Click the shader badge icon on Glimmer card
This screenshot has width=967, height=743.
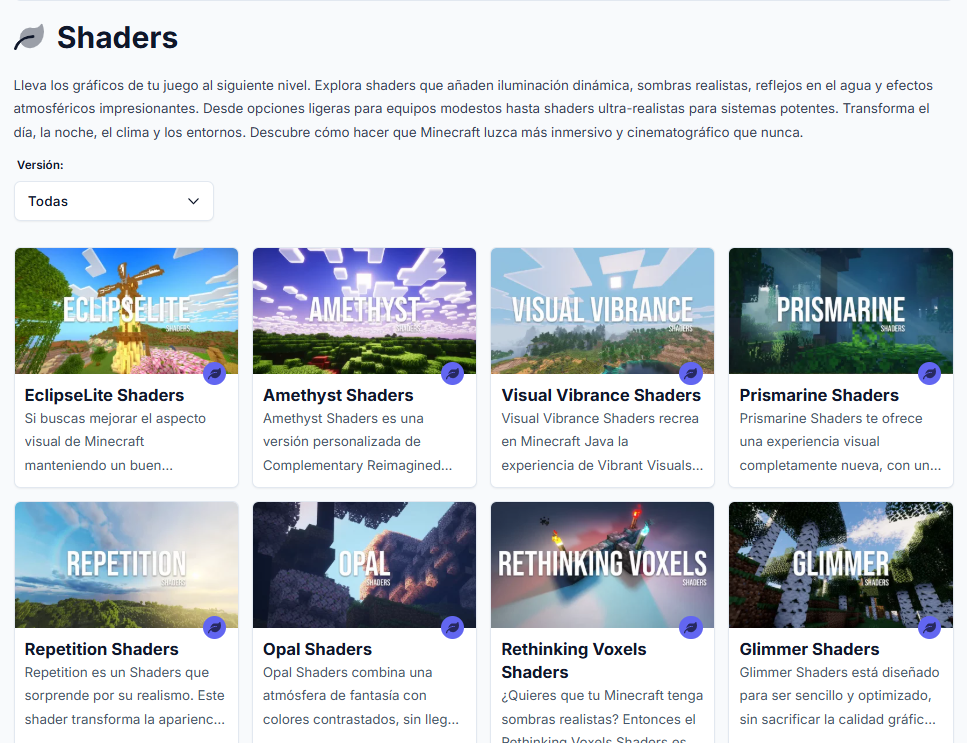click(929, 628)
